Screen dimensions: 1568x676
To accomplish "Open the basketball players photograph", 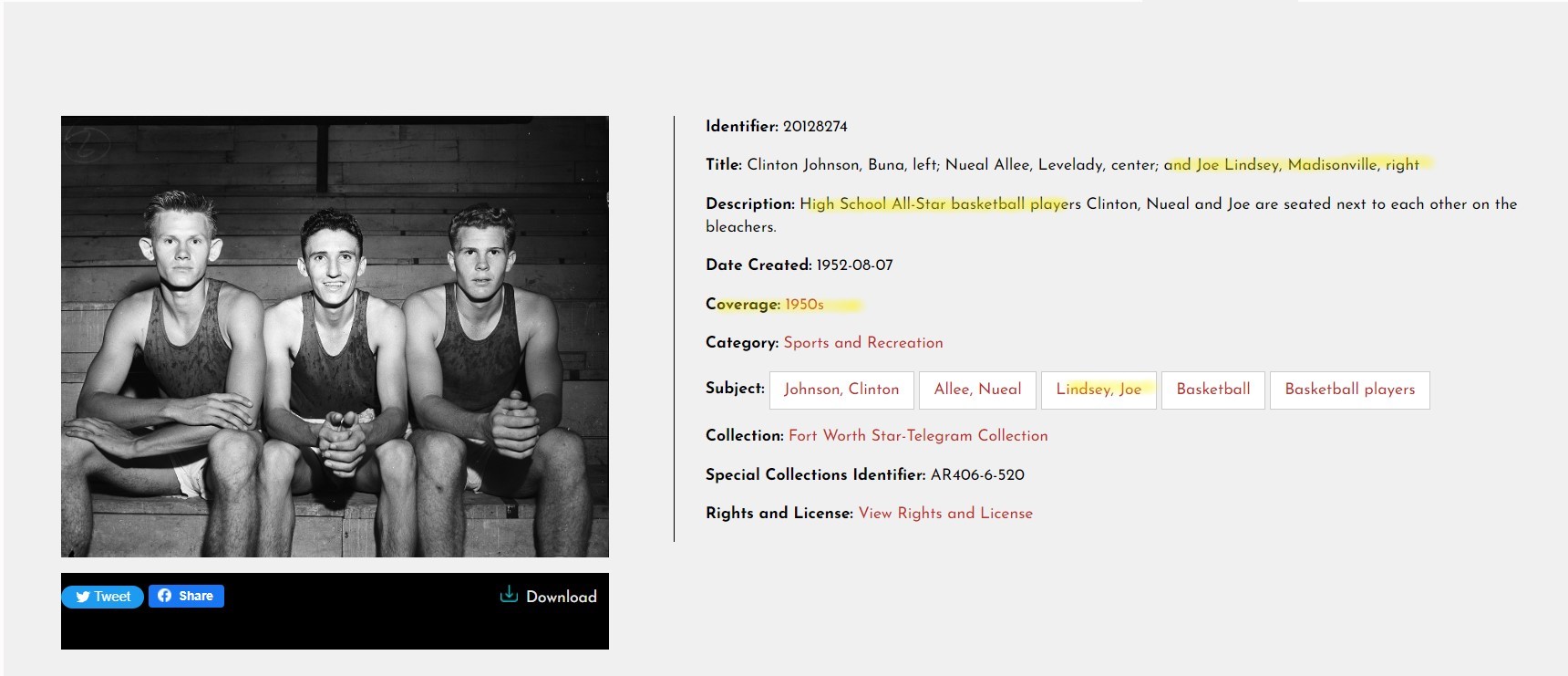I will coord(335,337).
